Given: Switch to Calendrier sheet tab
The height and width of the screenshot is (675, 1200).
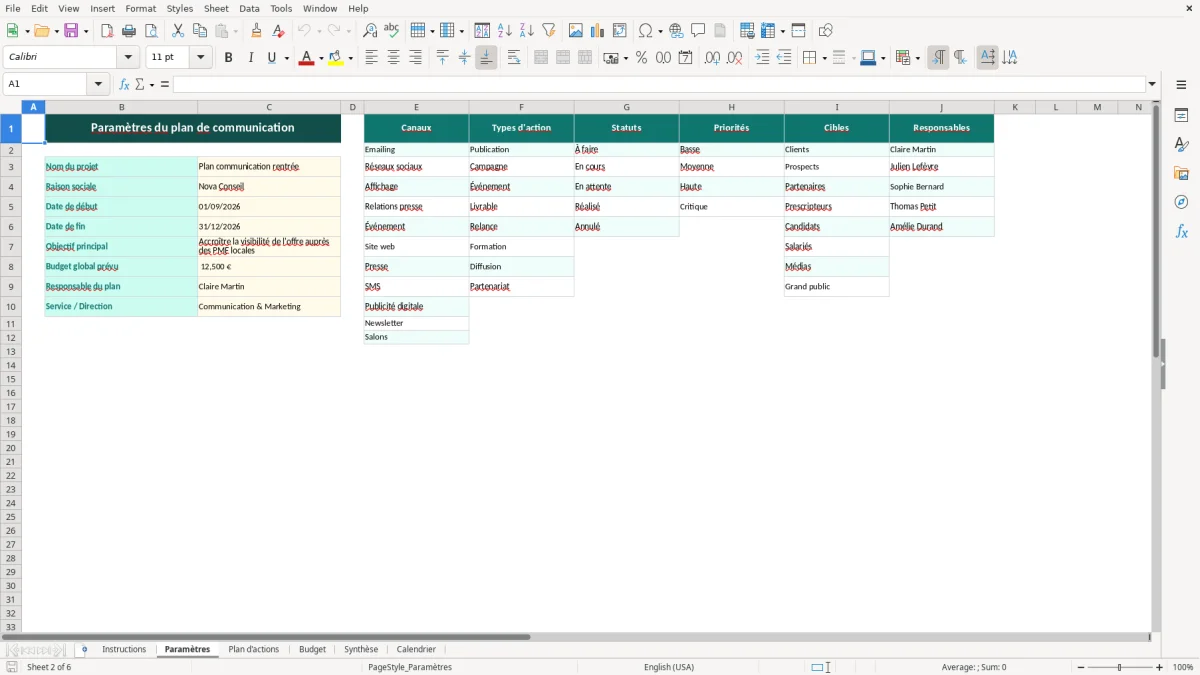Looking at the screenshot, I should pyautogui.click(x=416, y=649).
